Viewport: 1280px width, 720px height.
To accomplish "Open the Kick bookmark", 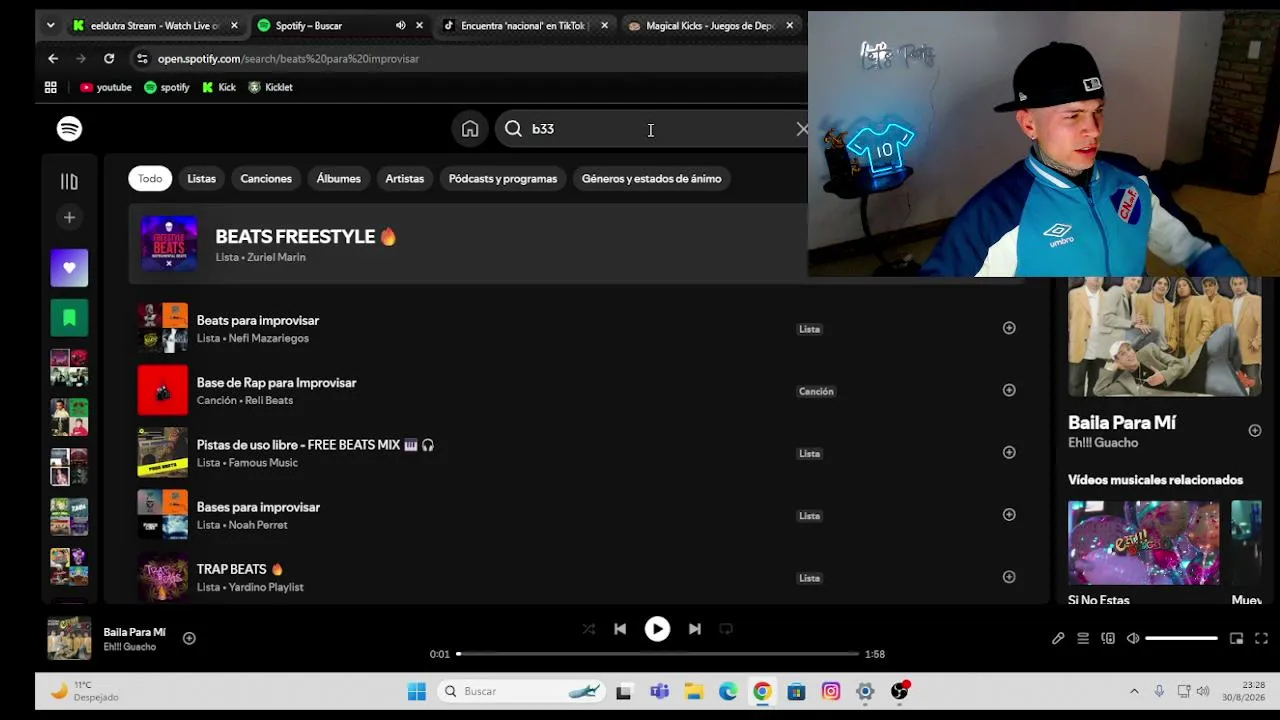I will coord(219,87).
